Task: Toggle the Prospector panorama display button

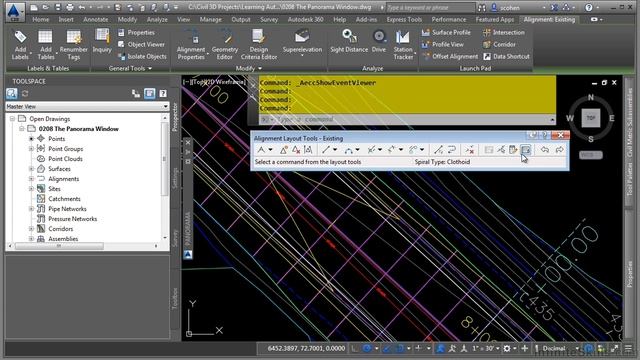Action: (149, 94)
